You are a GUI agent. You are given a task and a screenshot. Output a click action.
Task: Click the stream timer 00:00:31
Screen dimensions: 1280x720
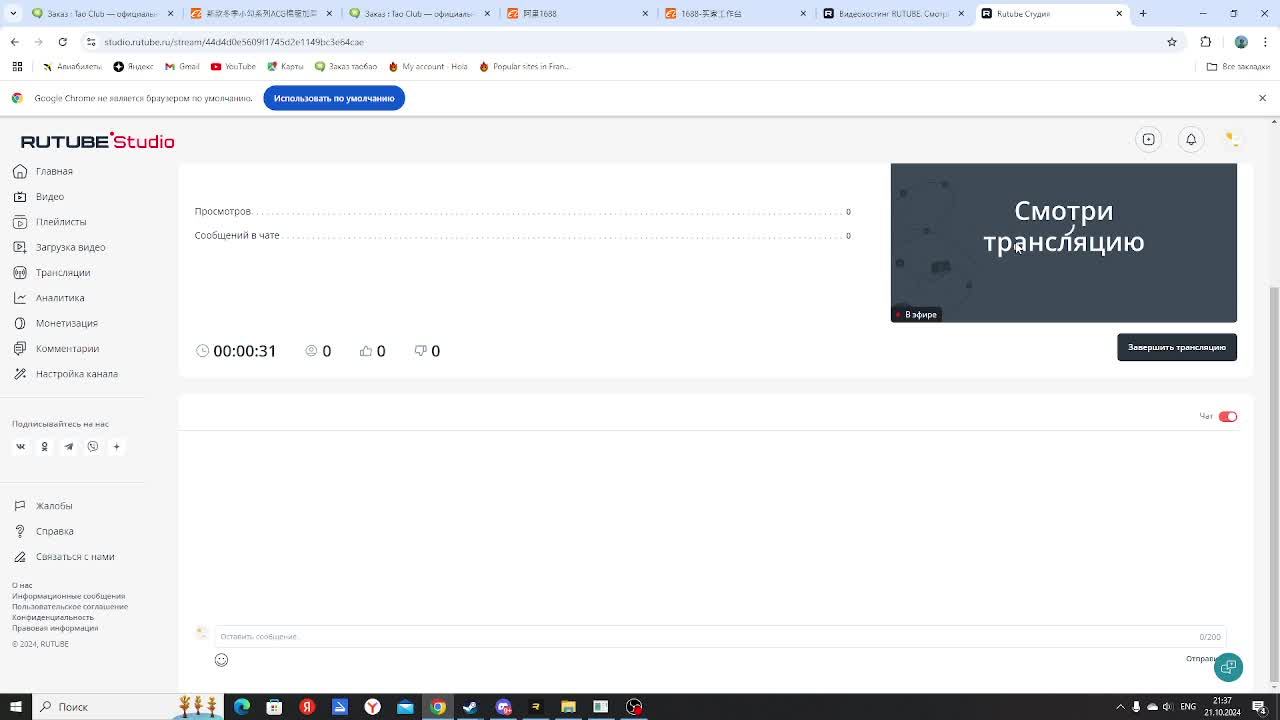[237, 351]
